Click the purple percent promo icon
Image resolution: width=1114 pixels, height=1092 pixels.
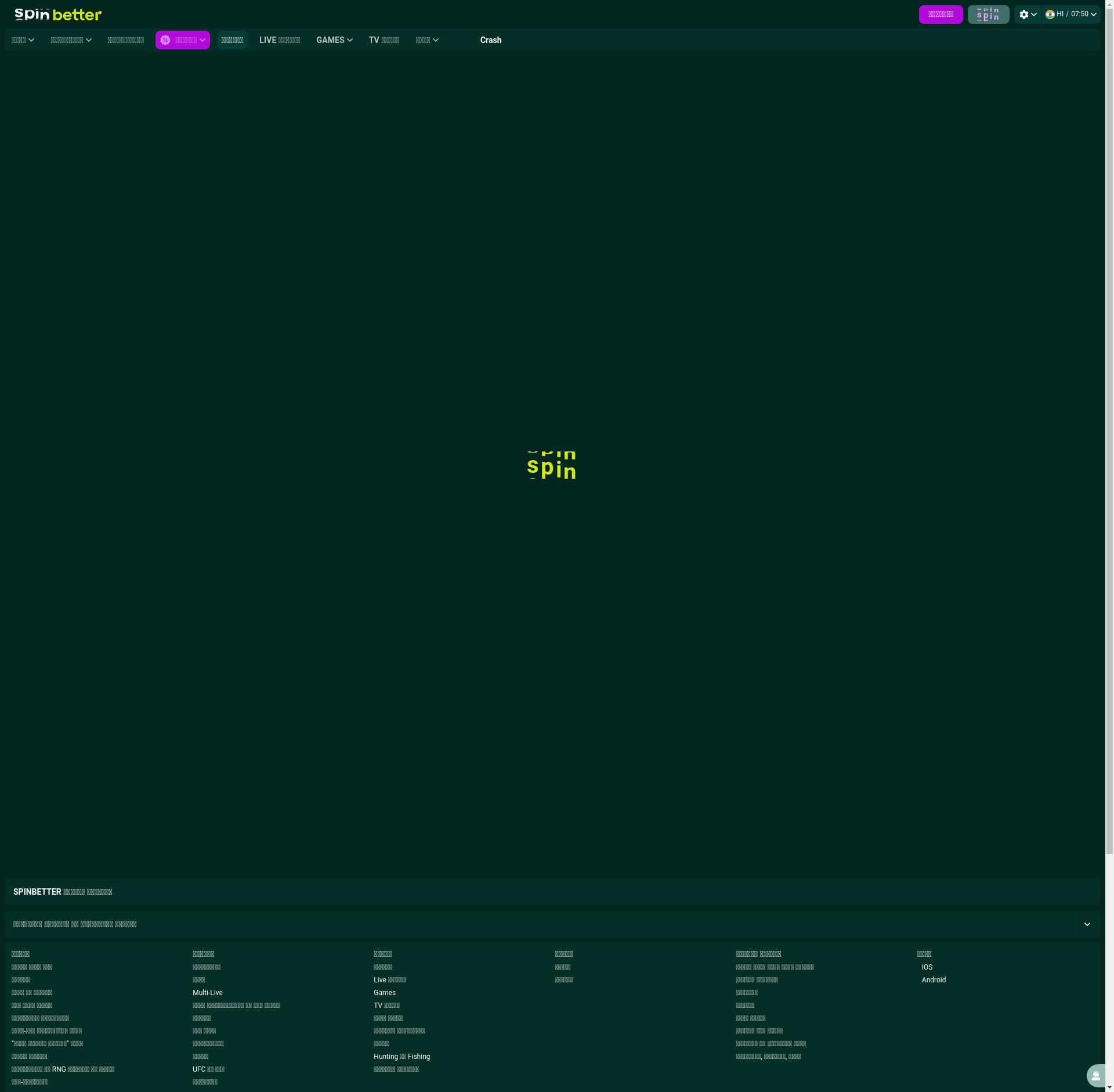tap(165, 40)
